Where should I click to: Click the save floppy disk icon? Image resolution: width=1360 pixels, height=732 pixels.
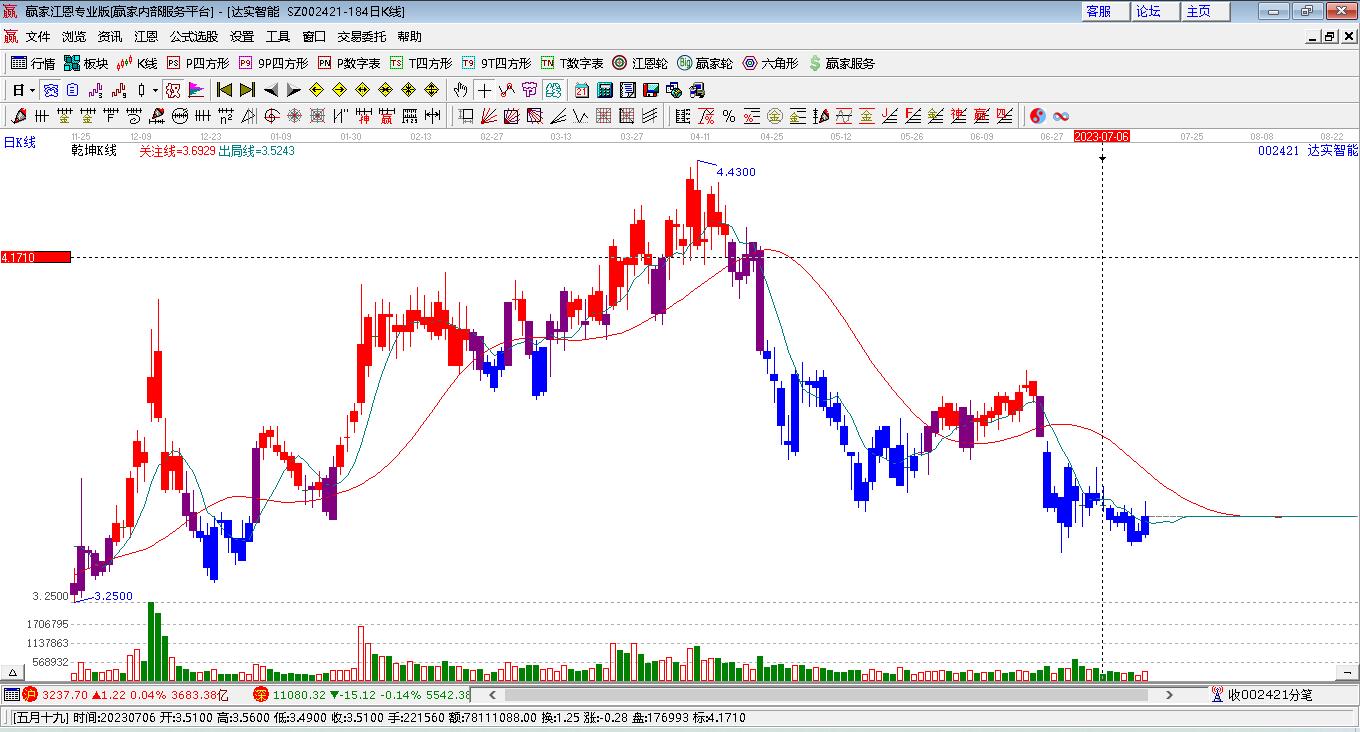point(650,90)
